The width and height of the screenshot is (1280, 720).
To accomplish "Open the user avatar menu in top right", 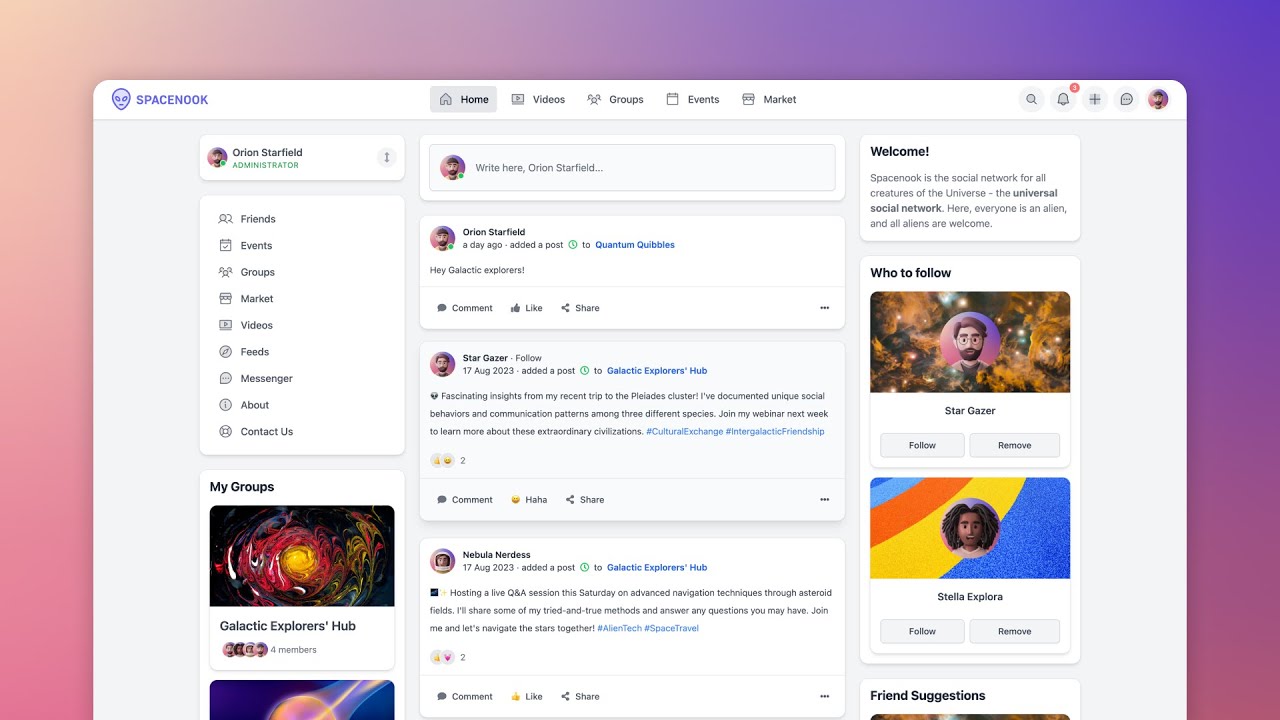I will click(1158, 99).
